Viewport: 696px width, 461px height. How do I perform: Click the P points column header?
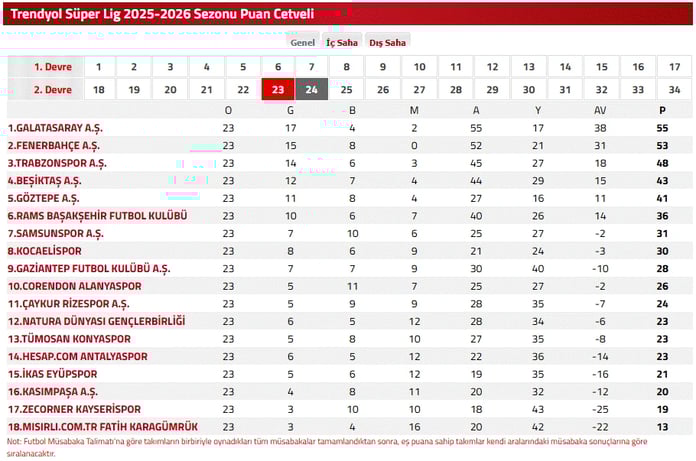coord(662,110)
